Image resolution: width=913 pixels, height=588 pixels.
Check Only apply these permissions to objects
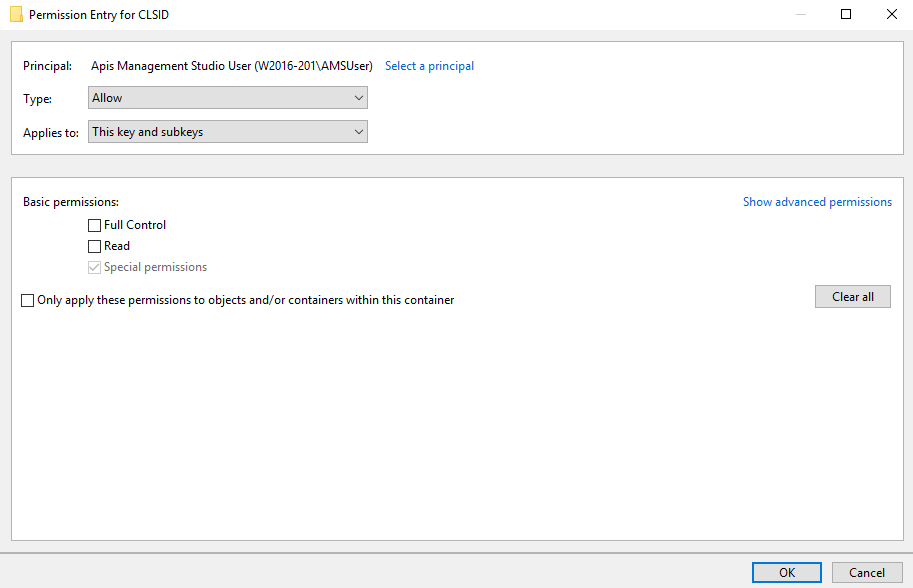click(28, 300)
